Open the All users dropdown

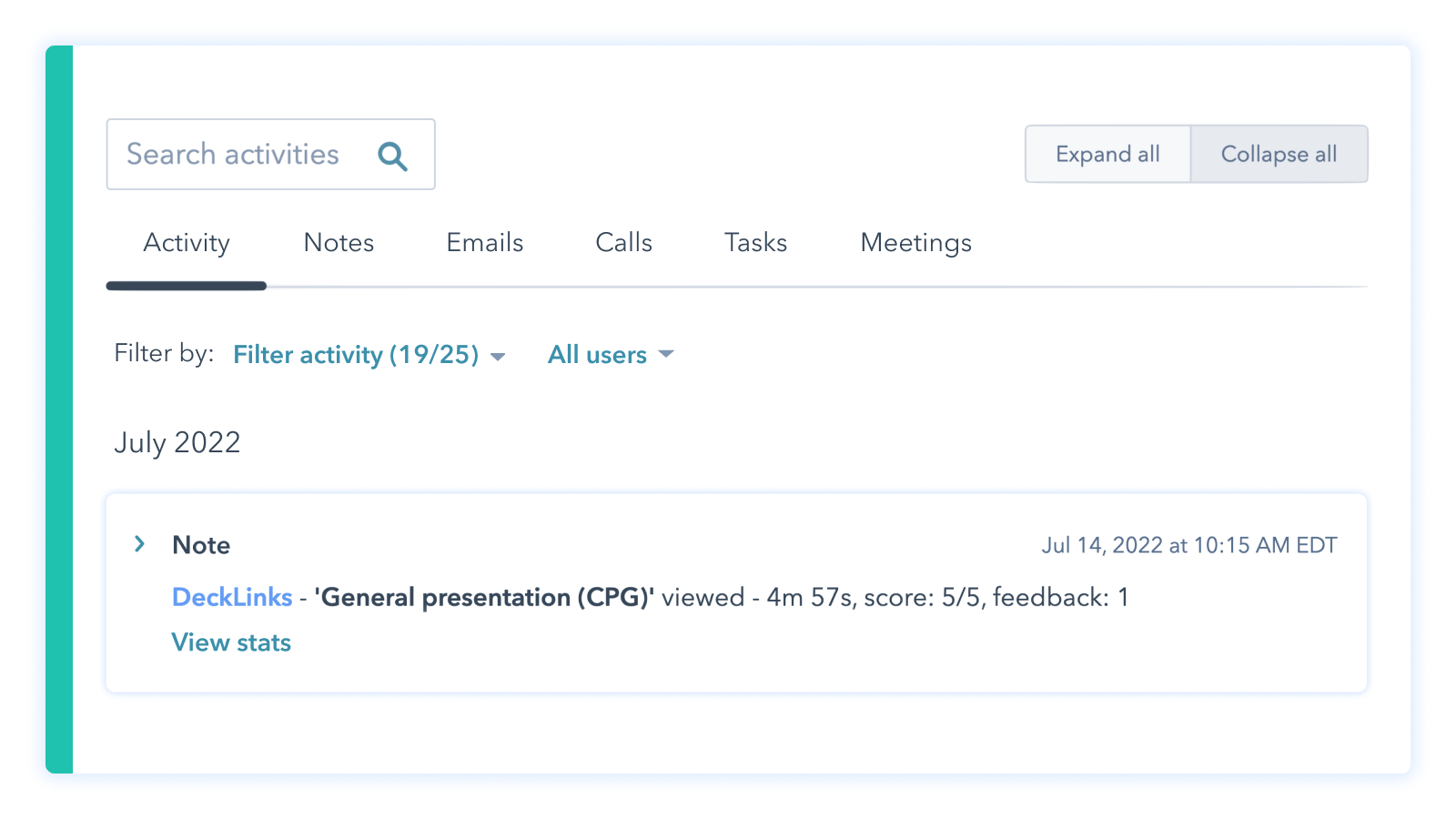[597, 355]
